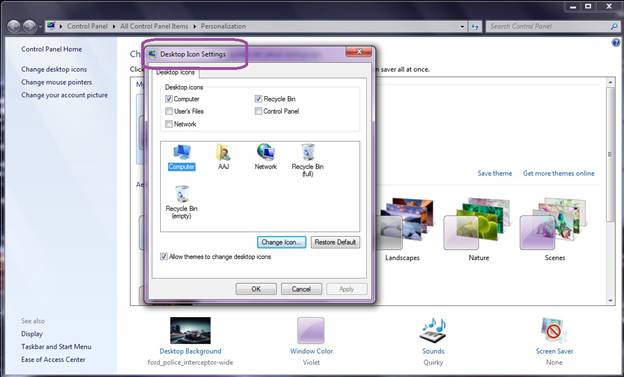Click Control Panel in the breadcrumb

87,26
